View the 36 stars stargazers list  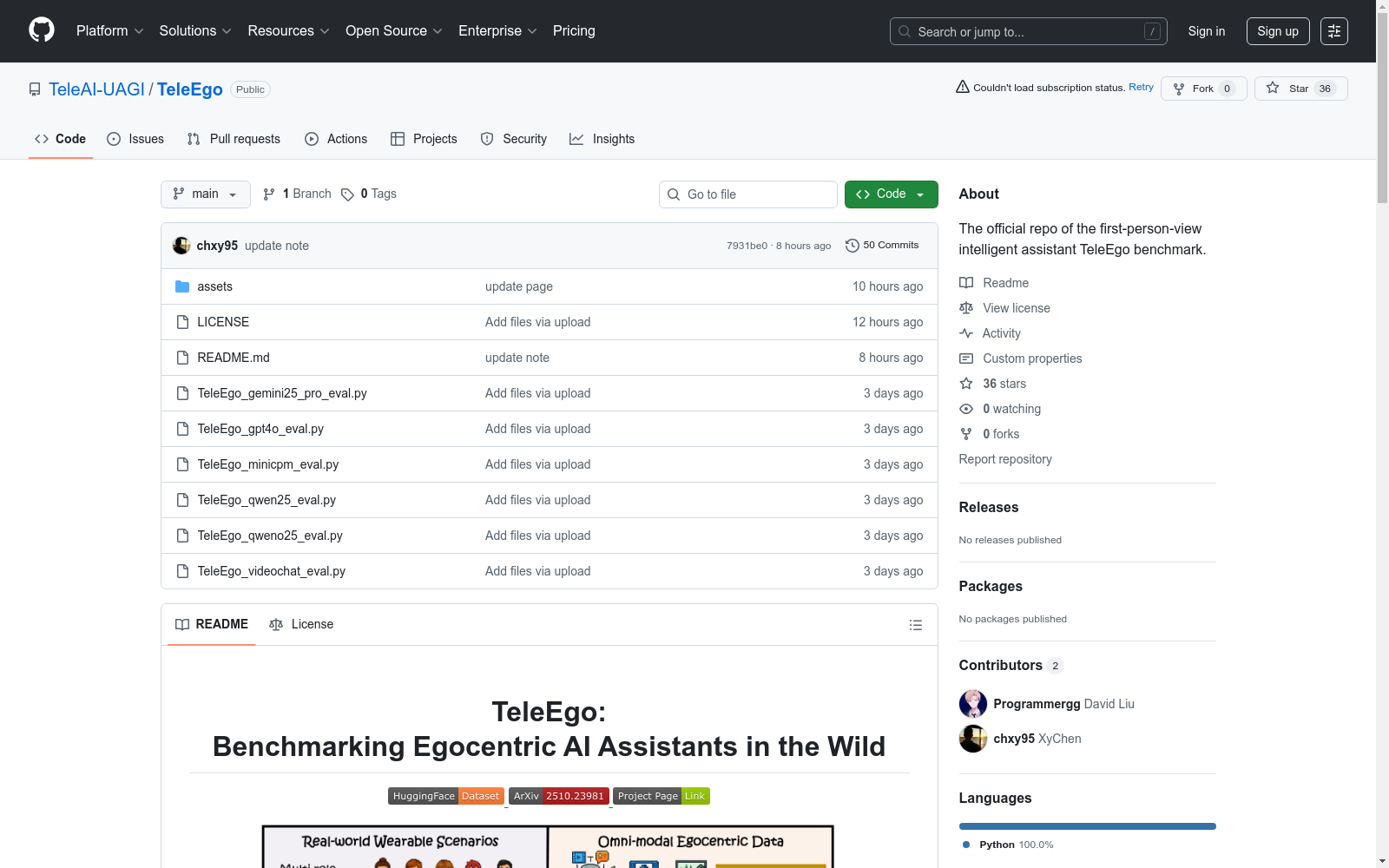pyautogui.click(x=993, y=384)
